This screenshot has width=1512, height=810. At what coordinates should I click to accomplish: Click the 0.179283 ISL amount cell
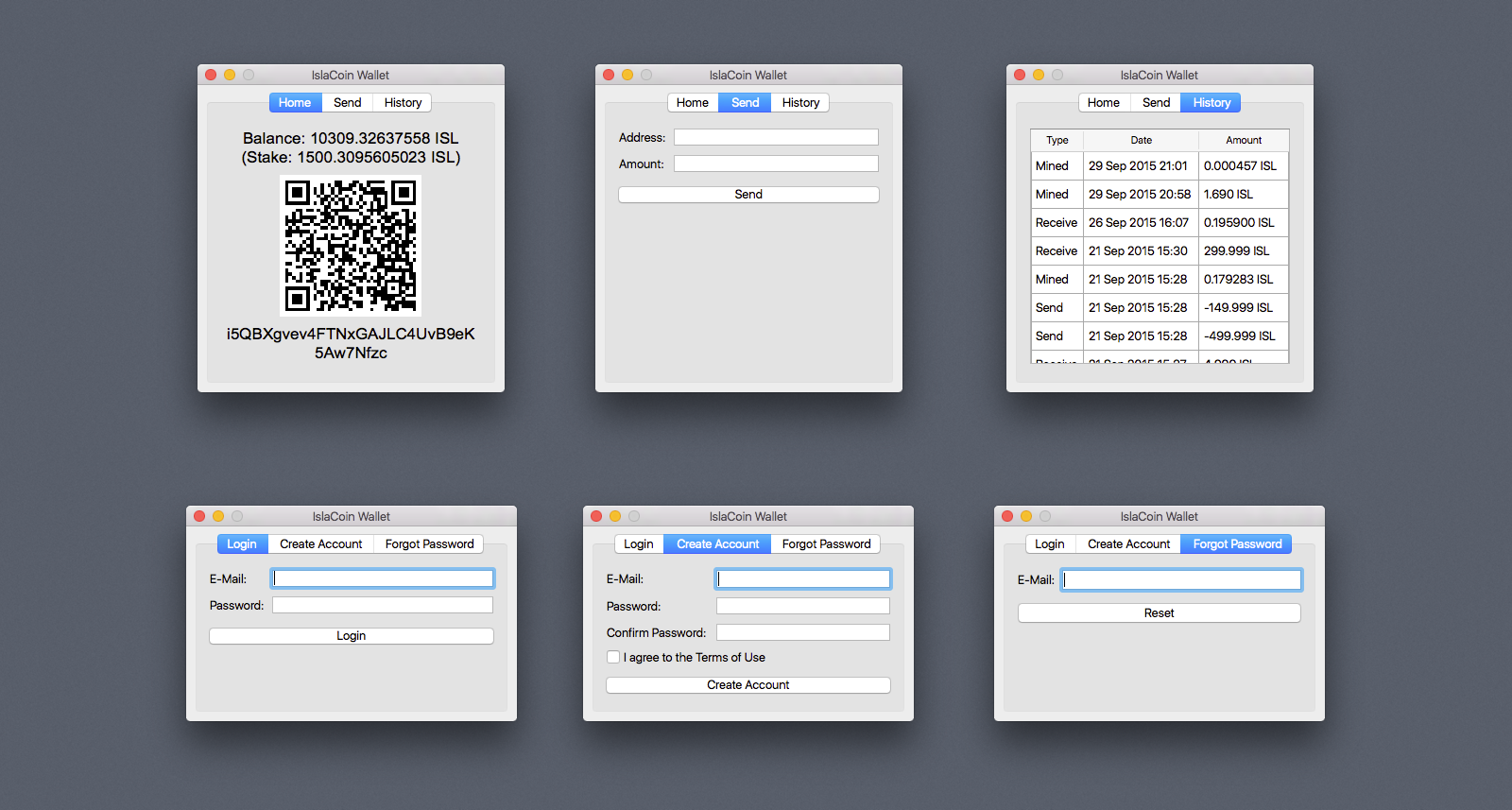1244,279
